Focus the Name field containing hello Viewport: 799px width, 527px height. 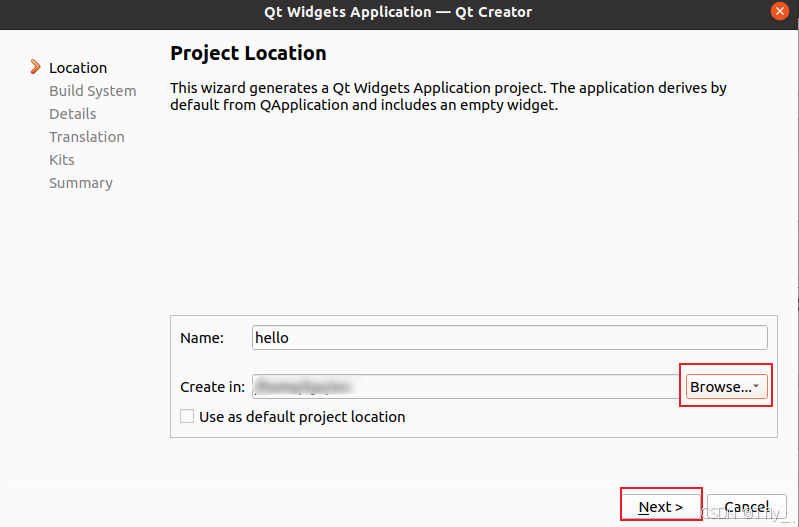pos(510,337)
